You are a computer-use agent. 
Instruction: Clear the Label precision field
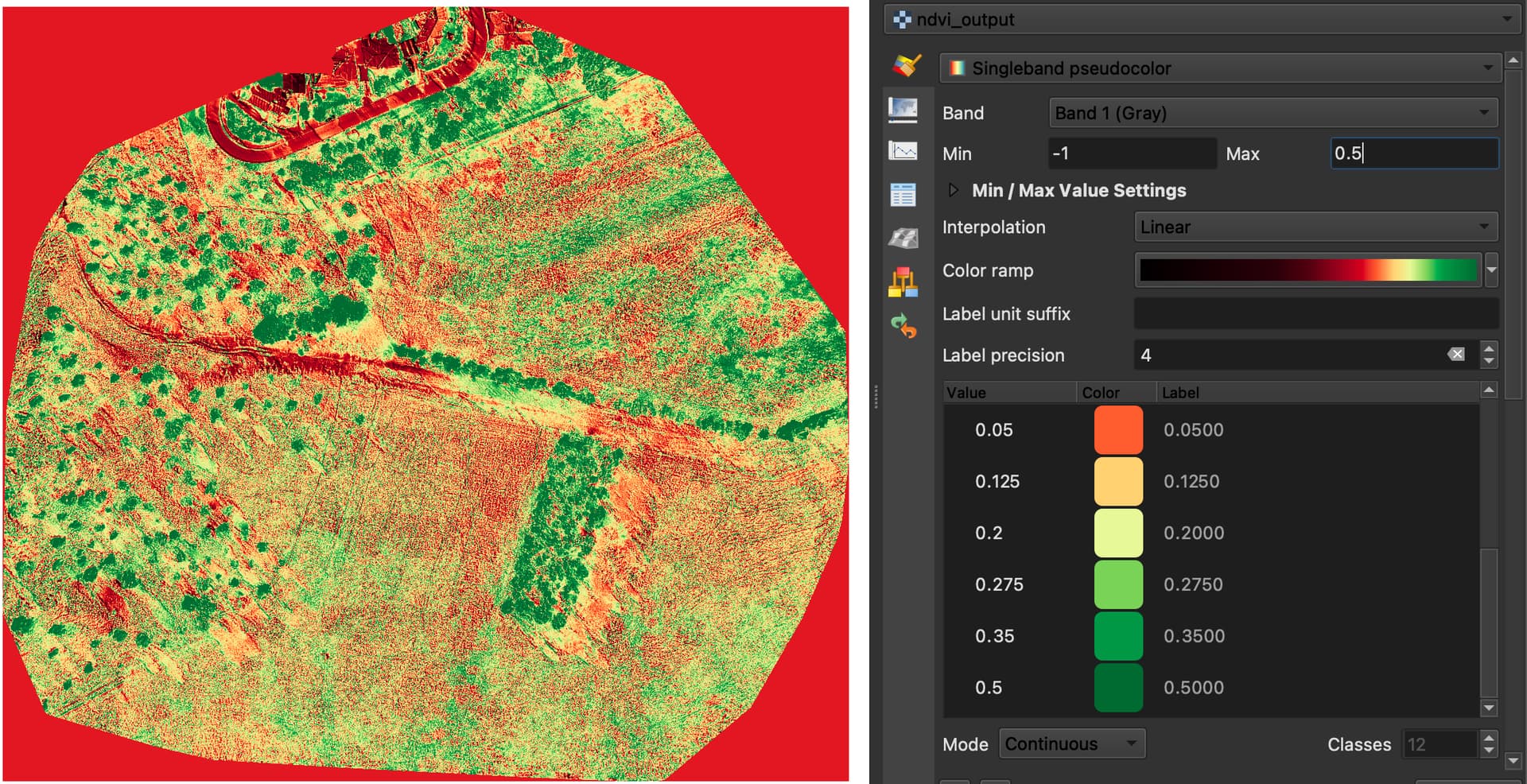click(1456, 355)
